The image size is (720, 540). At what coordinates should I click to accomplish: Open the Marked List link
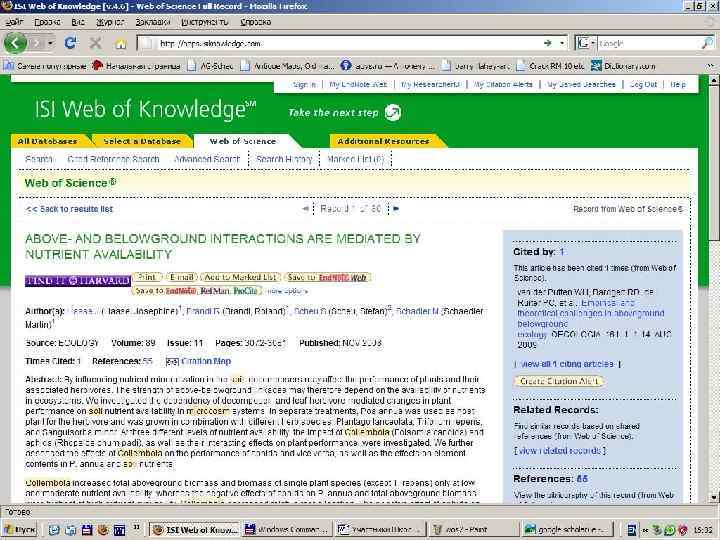pos(355,159)
